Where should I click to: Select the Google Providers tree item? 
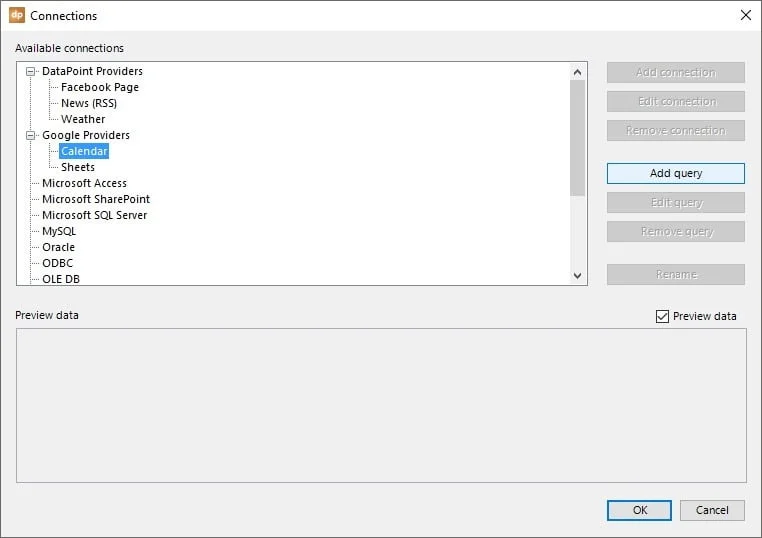click(86, 135)
